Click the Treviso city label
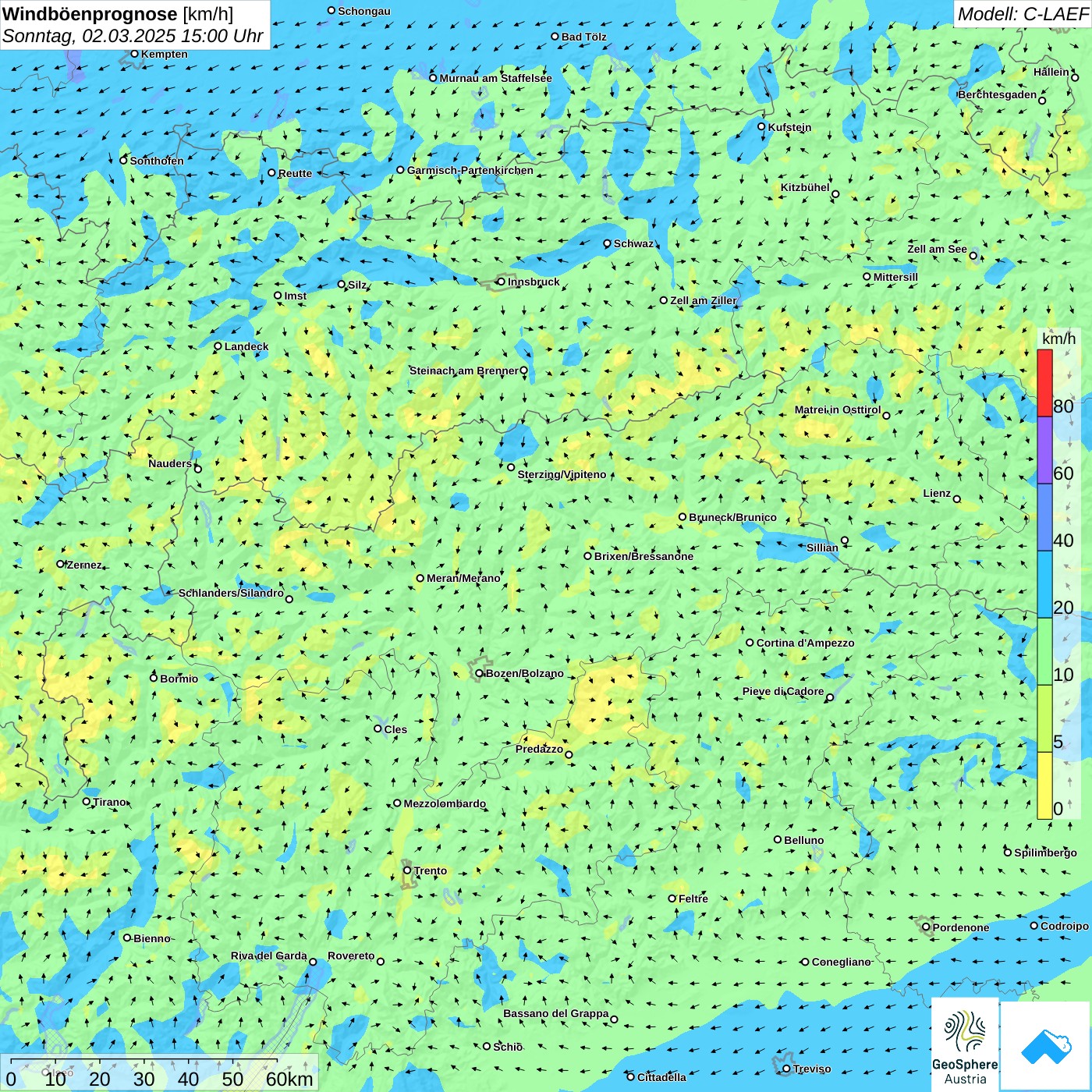Screen dimensions: 1092x1092 point(811,1069)
